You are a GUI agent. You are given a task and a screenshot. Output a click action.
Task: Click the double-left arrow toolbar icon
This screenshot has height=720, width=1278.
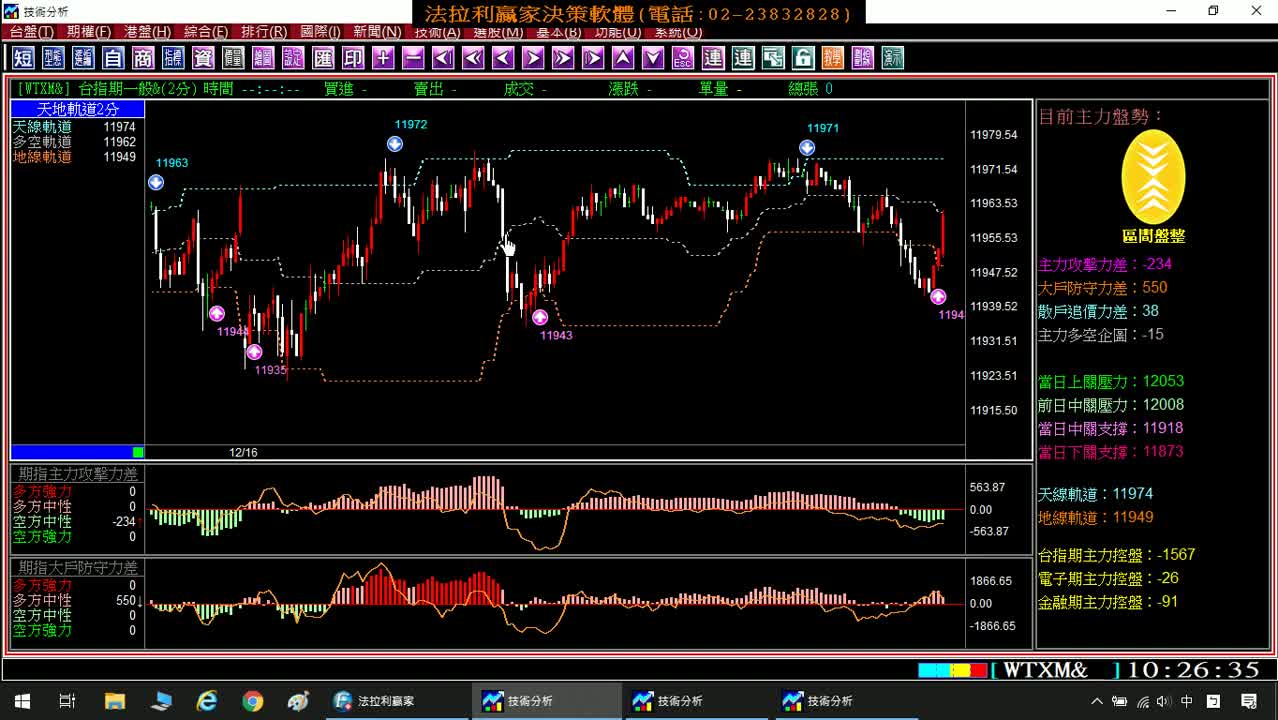tap(473, 57)
